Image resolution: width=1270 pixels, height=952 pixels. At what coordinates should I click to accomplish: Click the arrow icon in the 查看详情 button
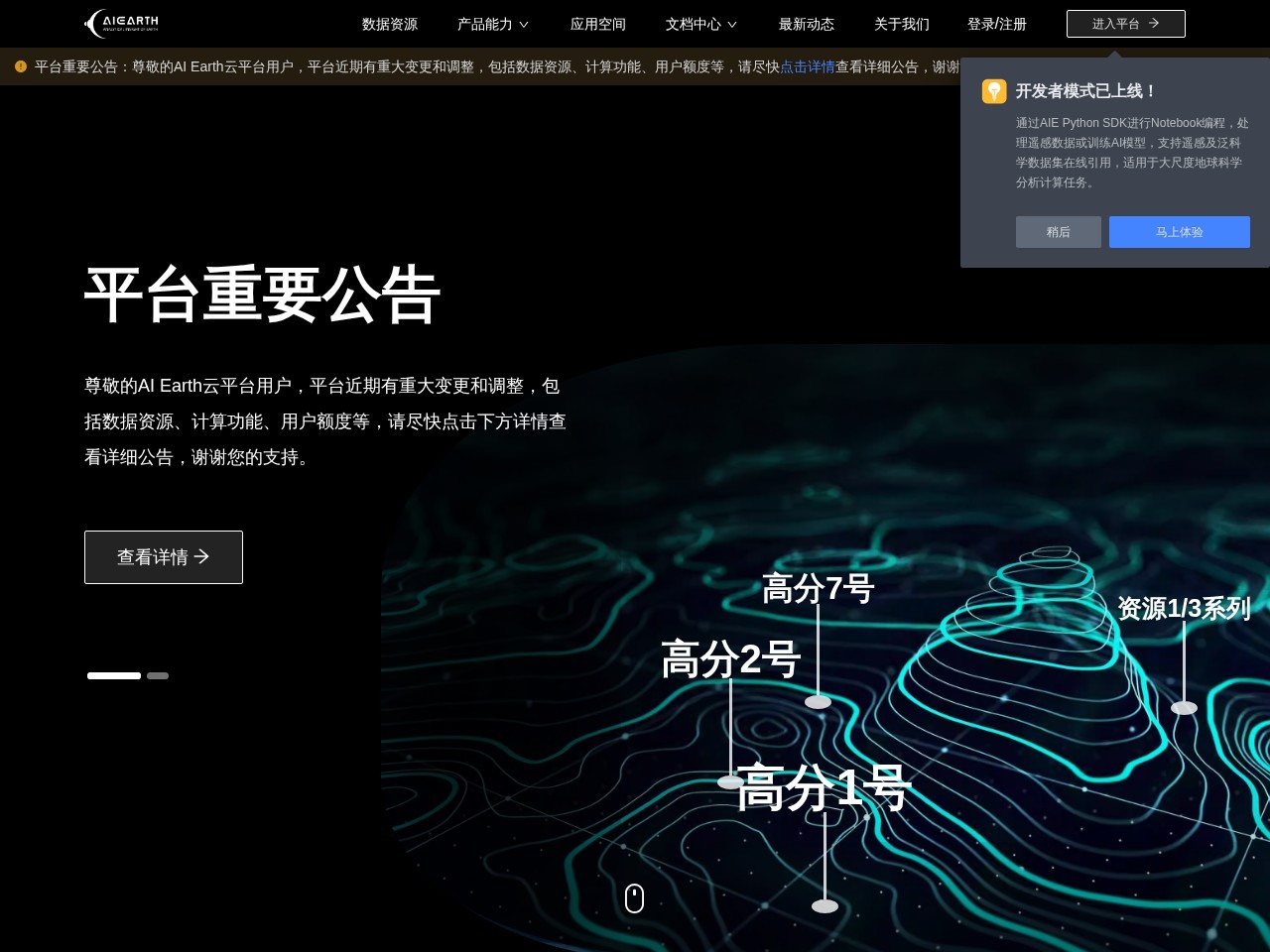(201, 557)
